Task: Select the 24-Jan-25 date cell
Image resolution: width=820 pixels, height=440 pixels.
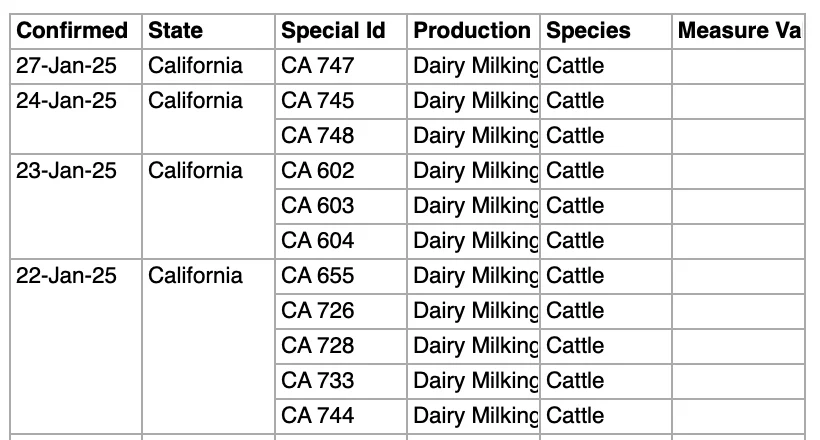Action: pyautogui.click(x=76, y=118)
